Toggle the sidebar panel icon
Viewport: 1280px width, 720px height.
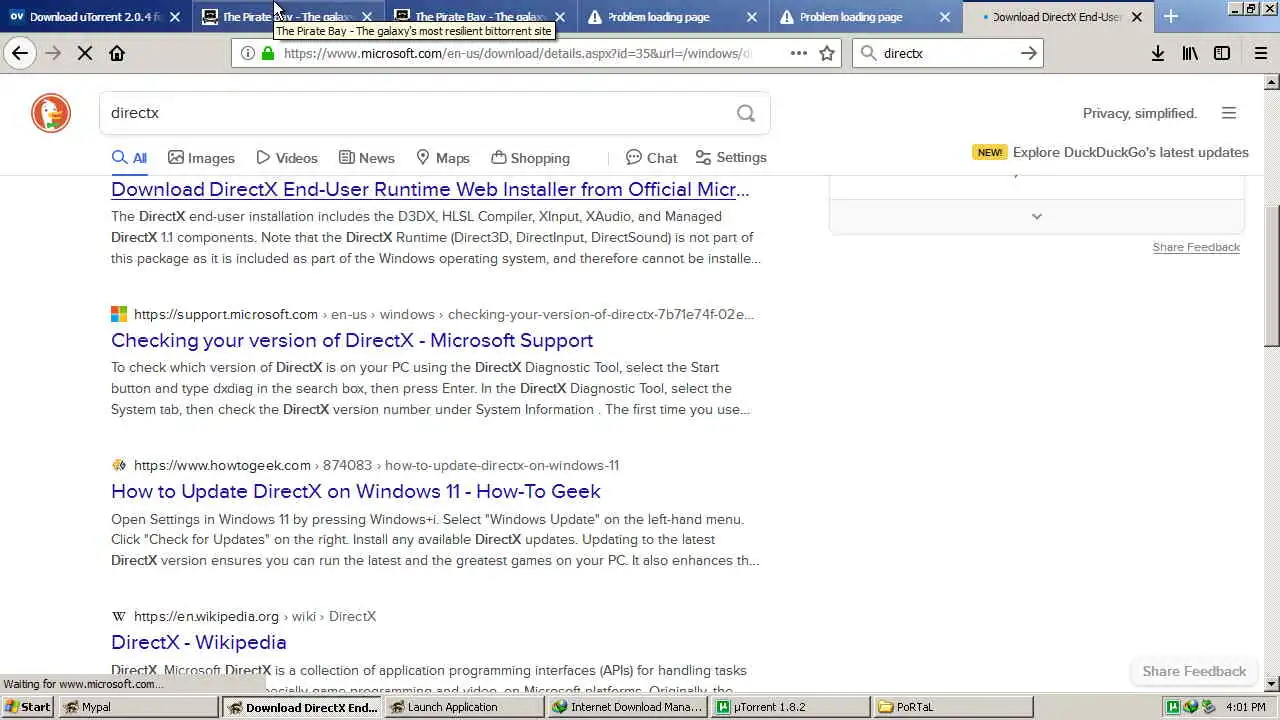point(1222,53)
